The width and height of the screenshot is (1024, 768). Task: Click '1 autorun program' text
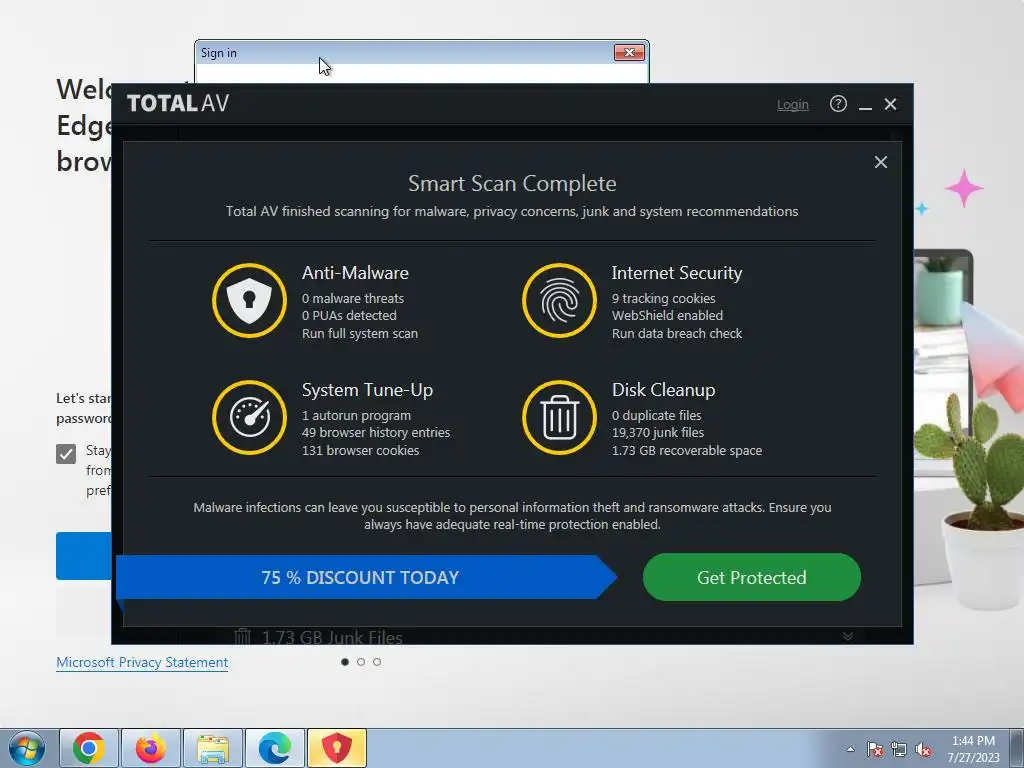[x=357, y=415]
